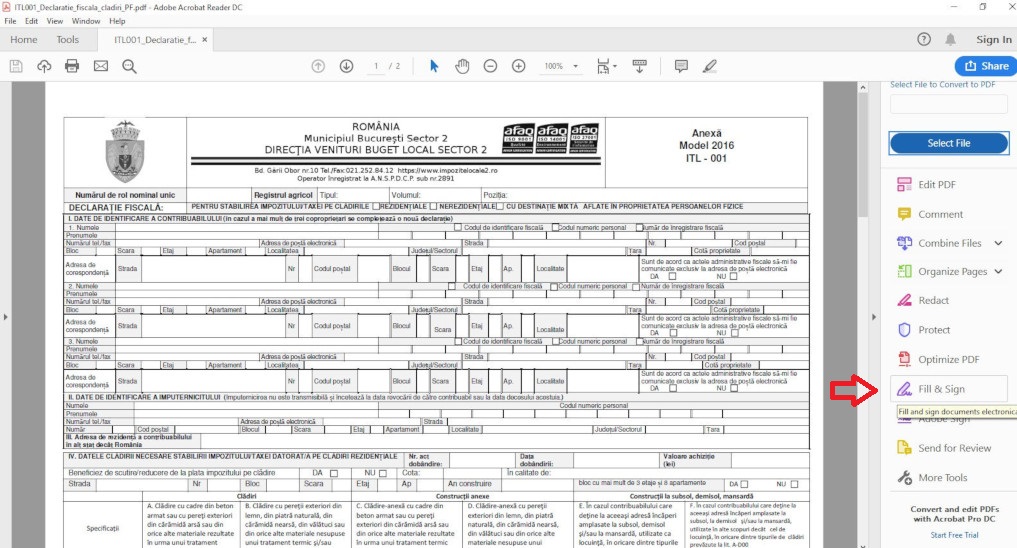This screenshot has height=548, width=1017.
Task: Check the NEREZIDENȚIALE checkbox
Action: coord(433,206)
